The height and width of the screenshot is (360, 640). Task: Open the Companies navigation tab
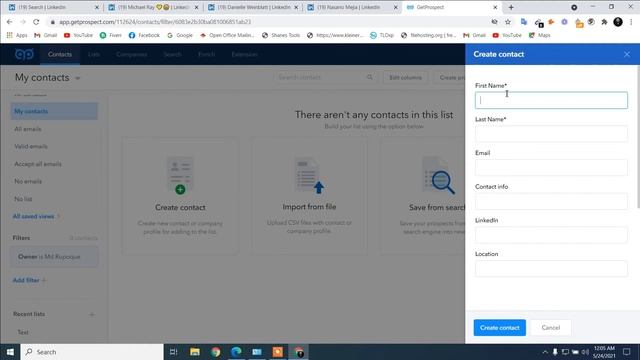pyautogui.click(x=131, y=54)
